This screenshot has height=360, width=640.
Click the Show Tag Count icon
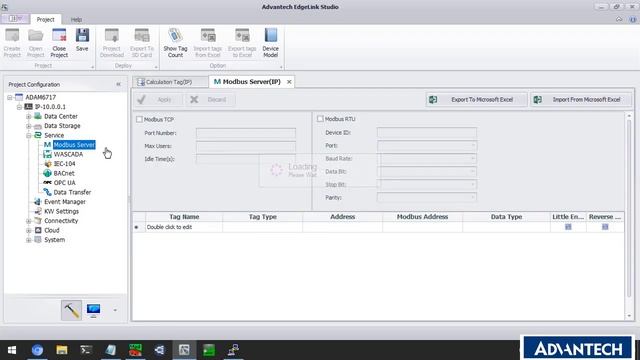click(176, 43)
